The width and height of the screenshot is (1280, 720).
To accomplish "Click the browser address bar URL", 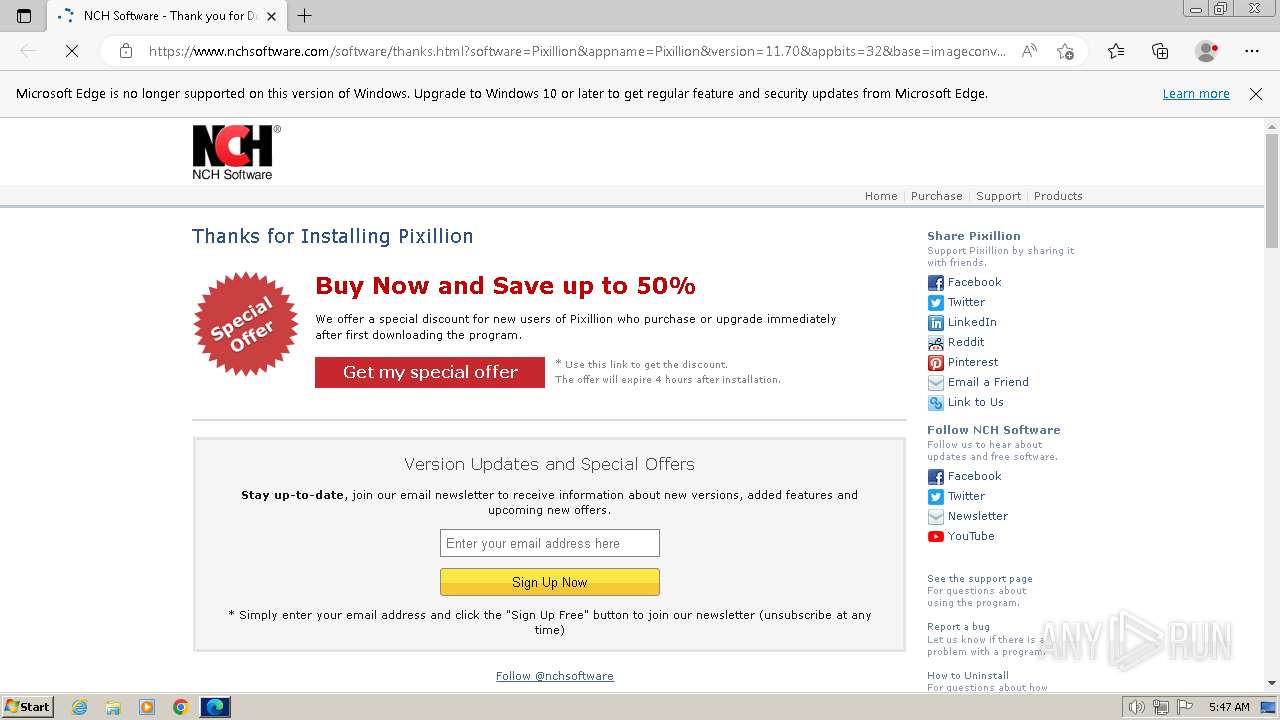I will pos(577,51).
